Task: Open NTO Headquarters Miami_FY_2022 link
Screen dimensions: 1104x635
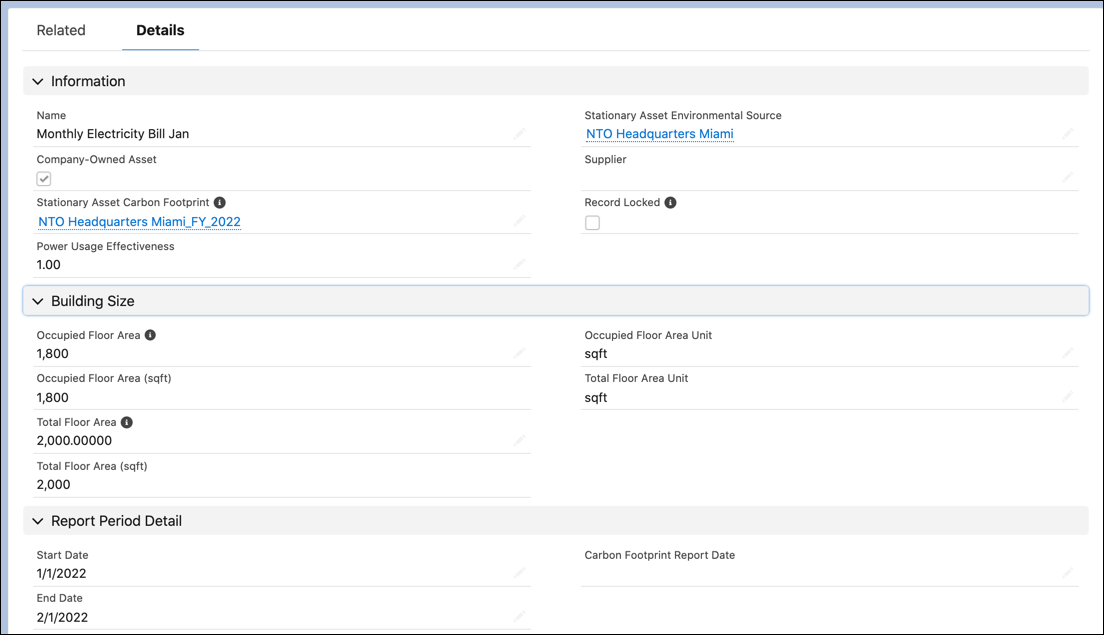Action: pyautogui.click(x=139, y=222)
